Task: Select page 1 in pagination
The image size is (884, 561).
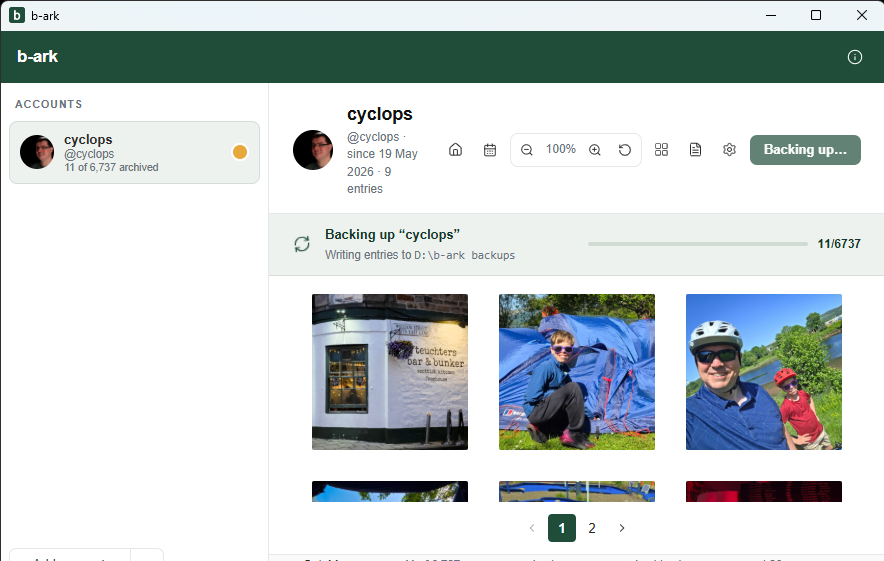Action: point(562,528)
